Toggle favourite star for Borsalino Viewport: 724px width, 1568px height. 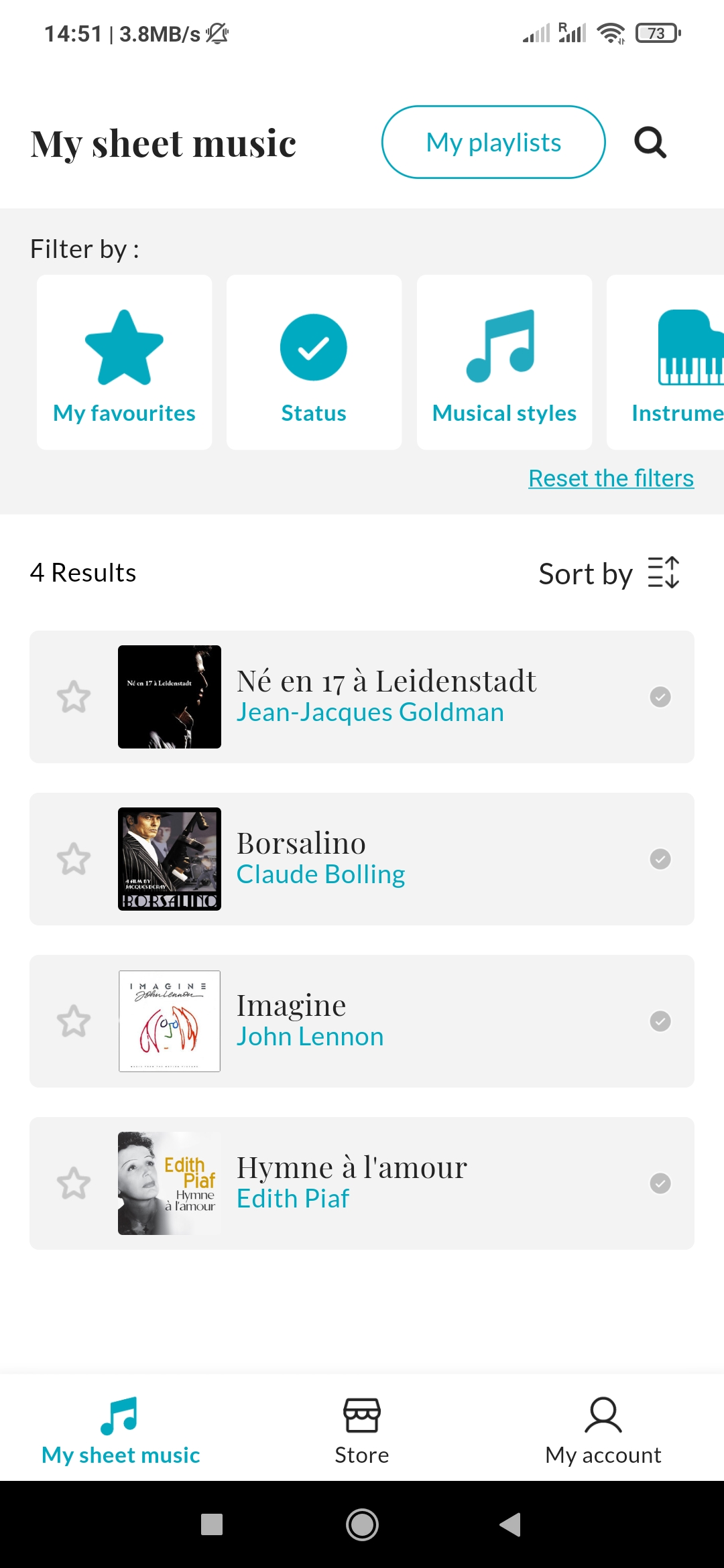[74, 859]
